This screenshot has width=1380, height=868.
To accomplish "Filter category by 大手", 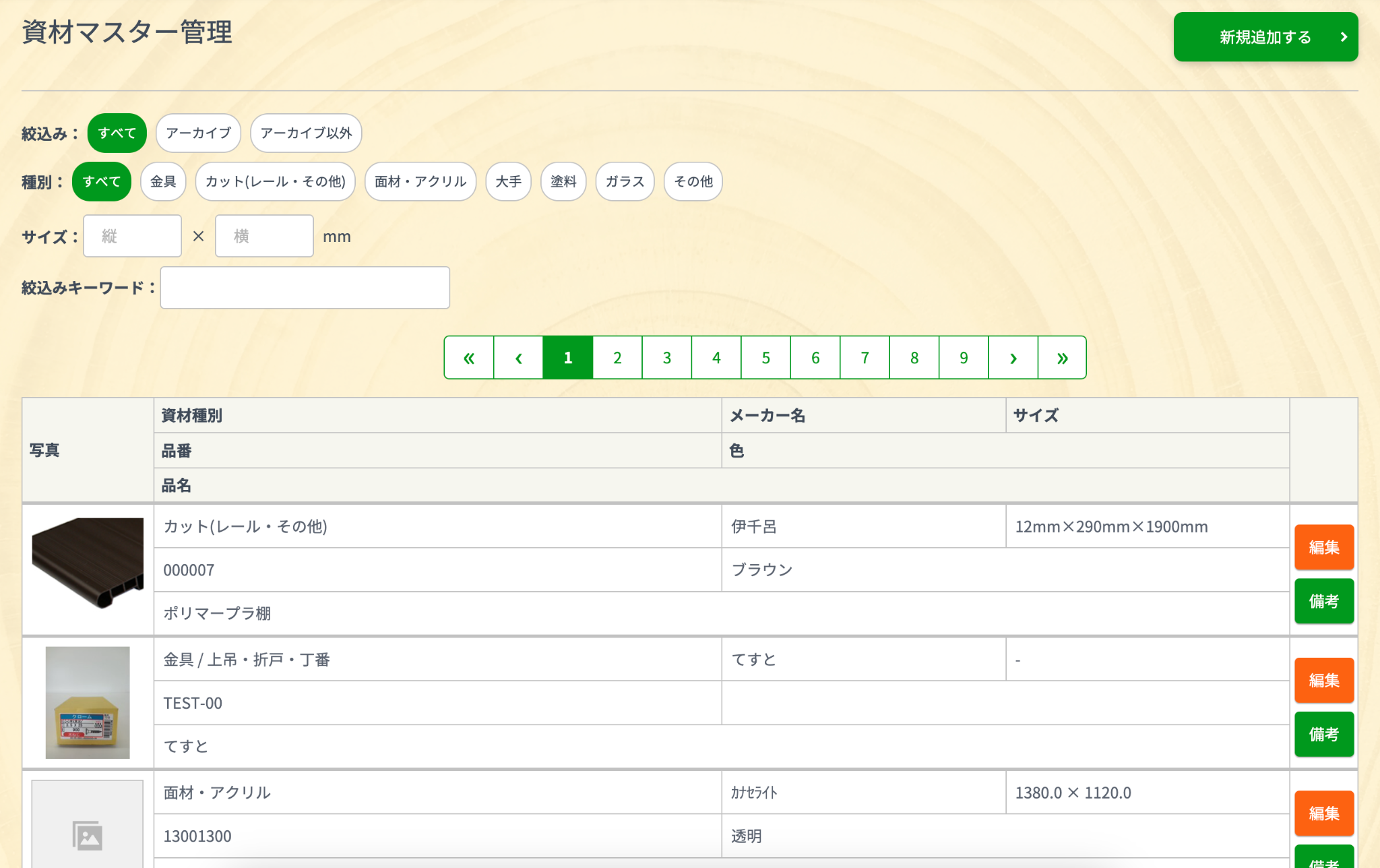I will pyautogui.click(x=508, y=182).
